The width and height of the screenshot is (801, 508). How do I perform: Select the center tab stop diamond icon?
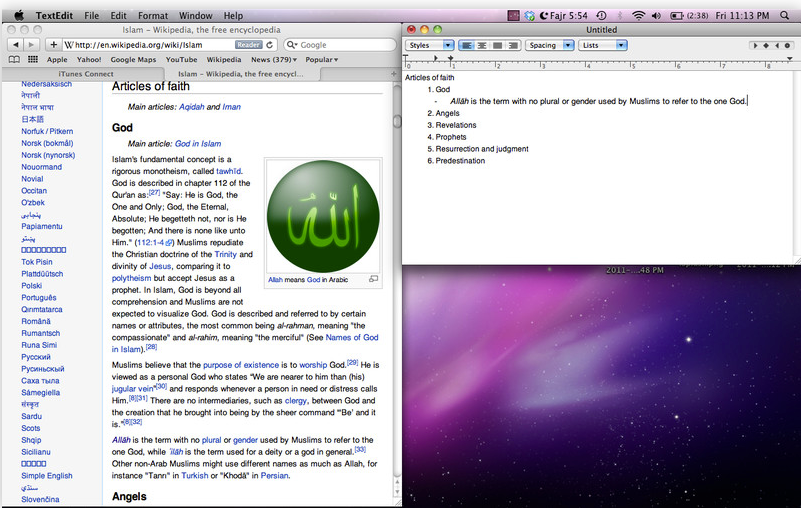(766, 45)
